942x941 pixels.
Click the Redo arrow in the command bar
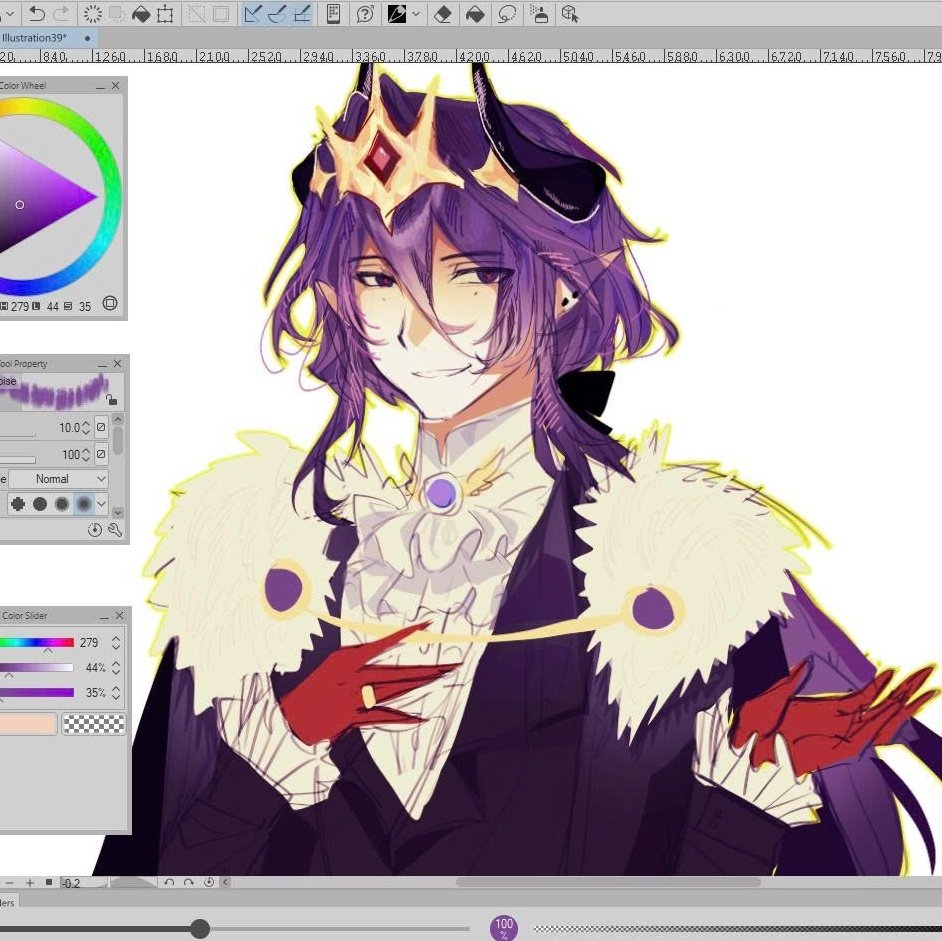click(61, 14)
